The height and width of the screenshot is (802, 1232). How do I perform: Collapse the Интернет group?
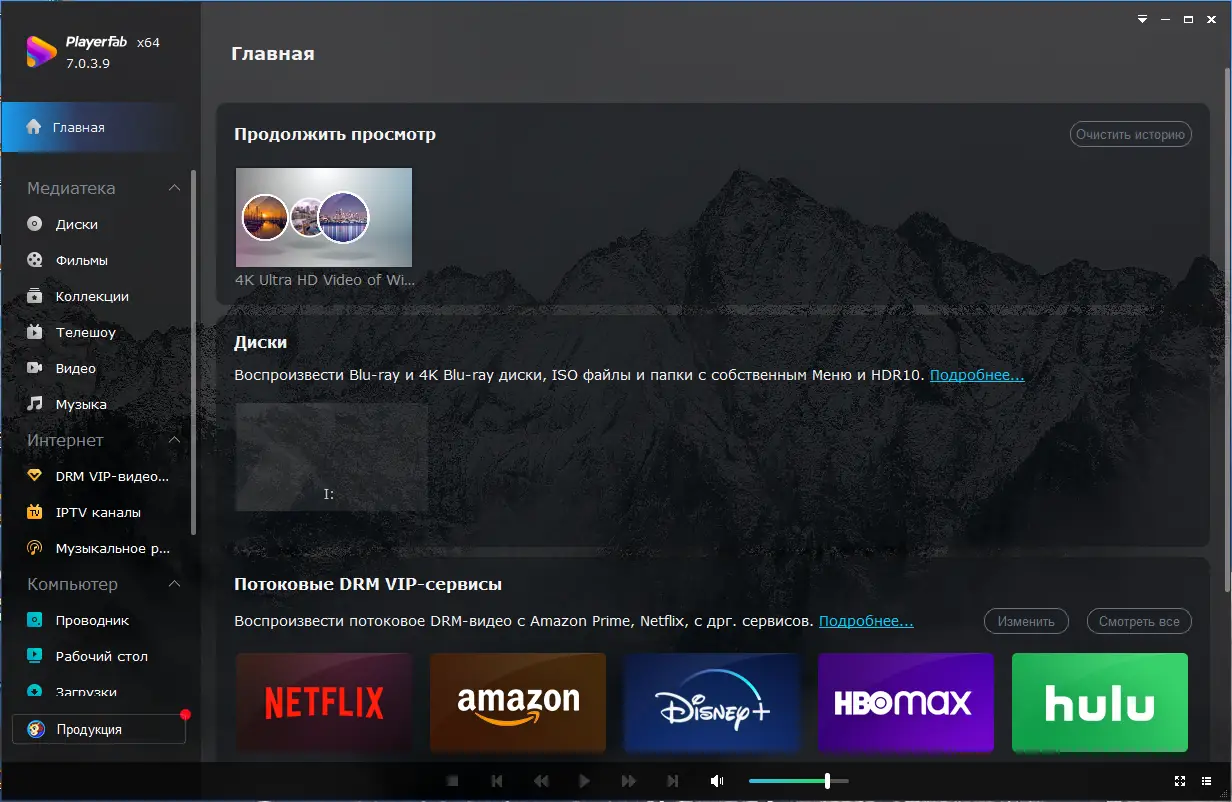(174, 440)
